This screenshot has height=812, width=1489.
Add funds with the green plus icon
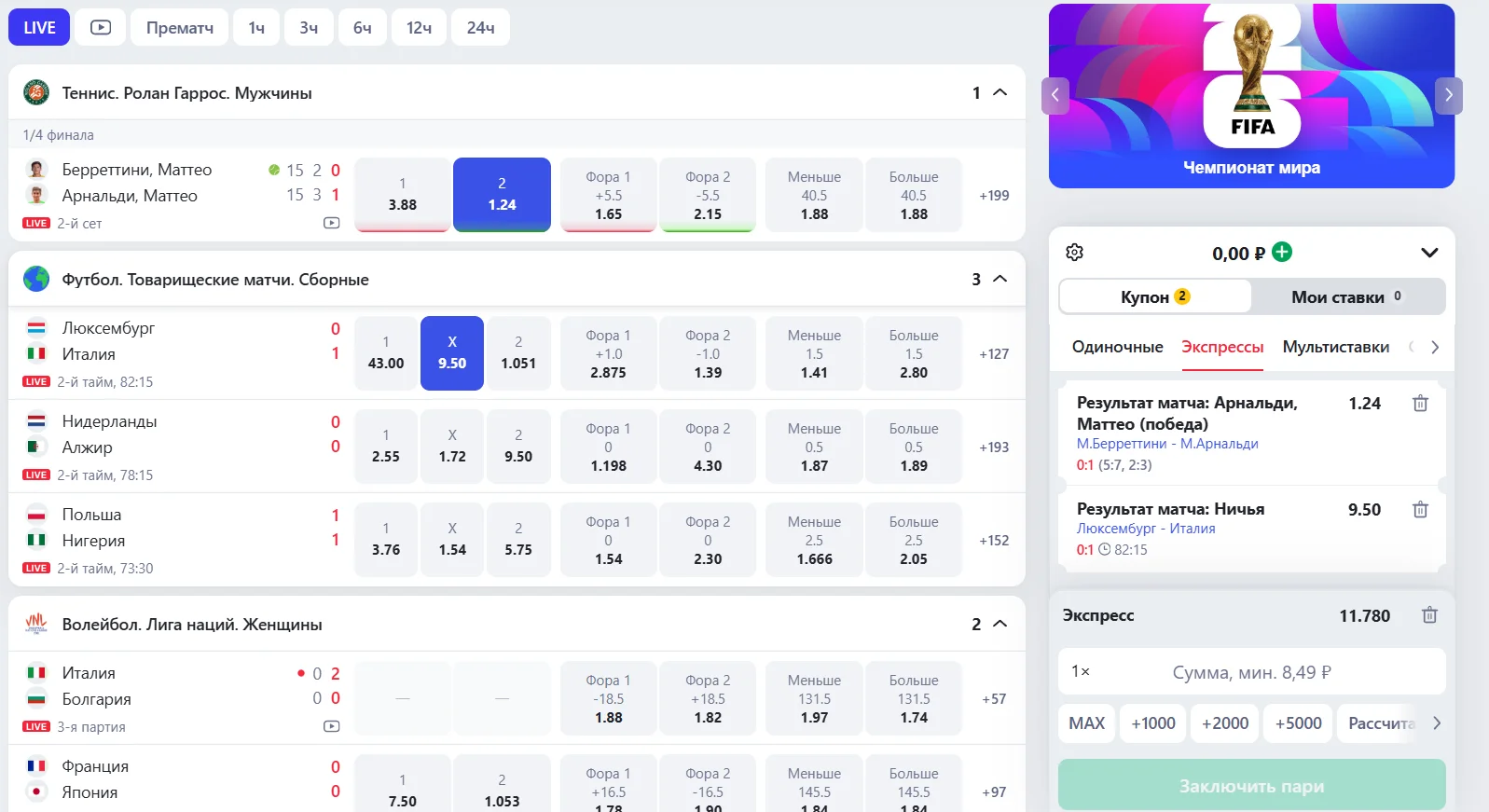tap(1282, 252)
